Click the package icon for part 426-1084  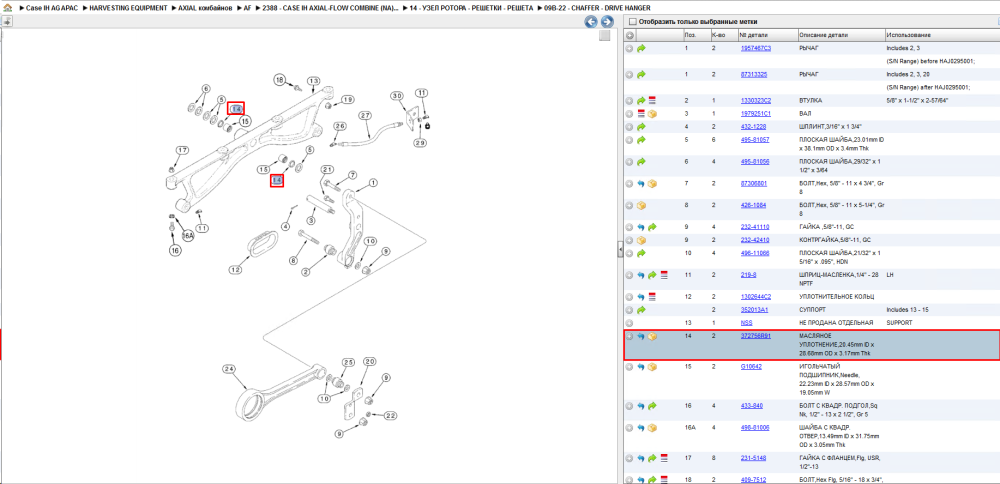(641, 205)
